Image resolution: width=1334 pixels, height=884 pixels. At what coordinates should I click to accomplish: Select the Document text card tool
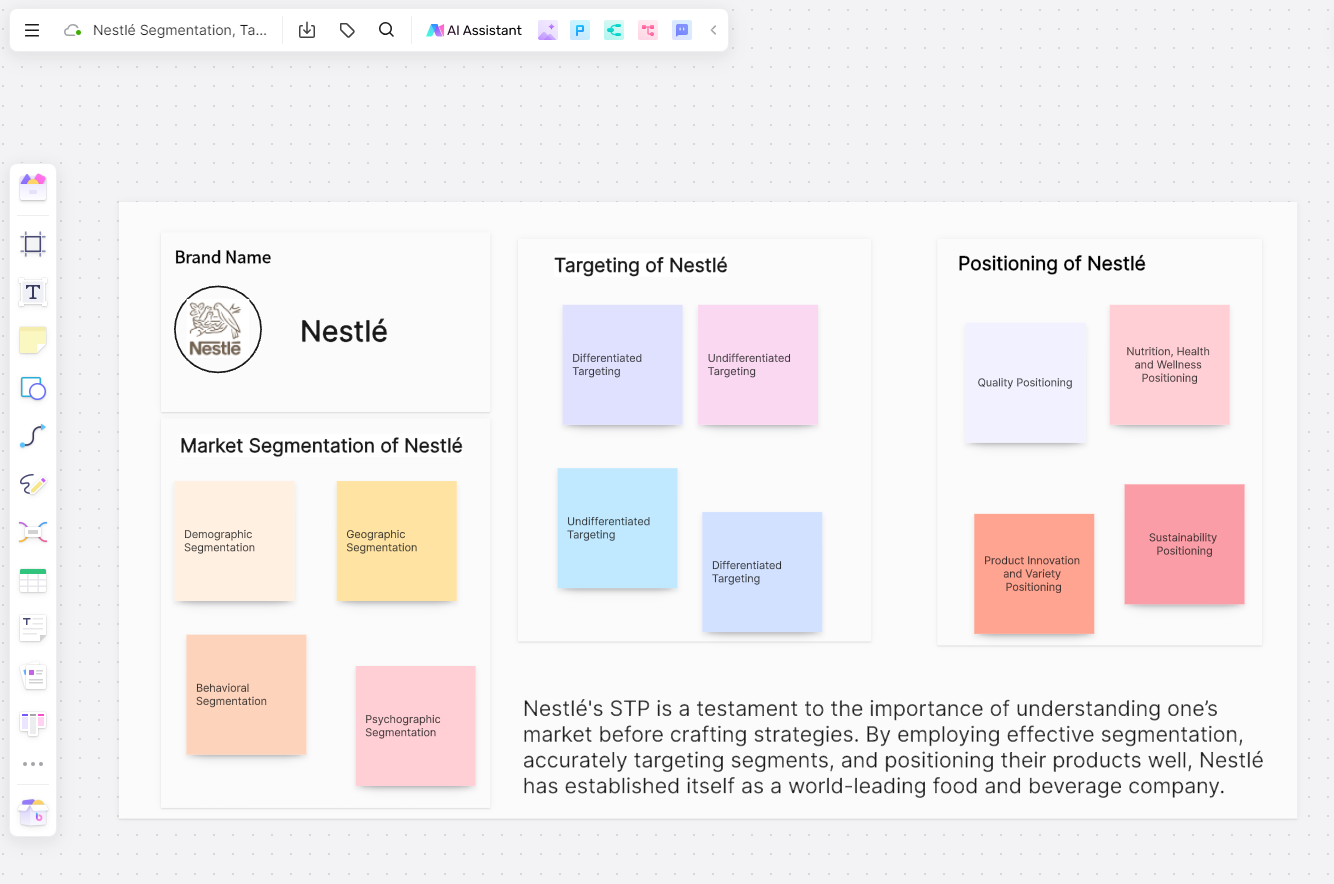(x=33, y=628)
